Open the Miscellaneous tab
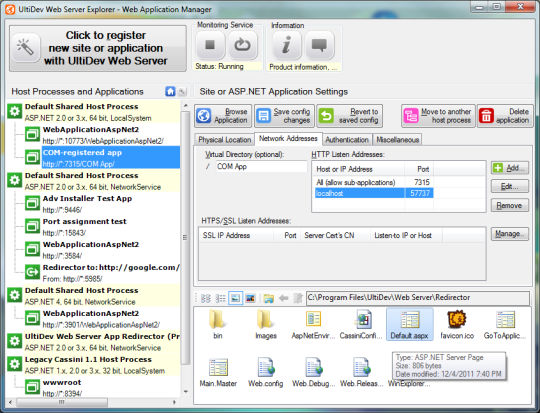540x413 pixels. click(x=397, y=140)
